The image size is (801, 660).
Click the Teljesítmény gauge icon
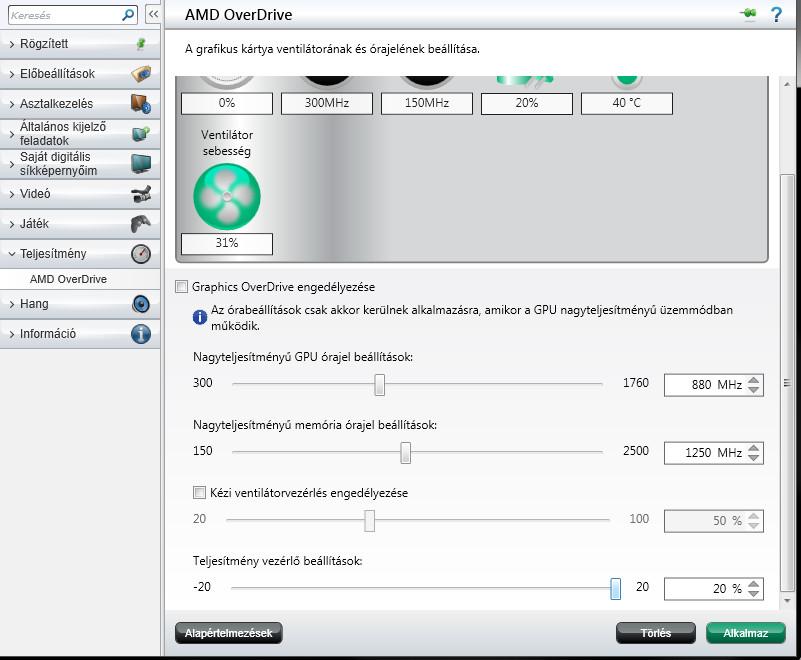pos(141,254)
